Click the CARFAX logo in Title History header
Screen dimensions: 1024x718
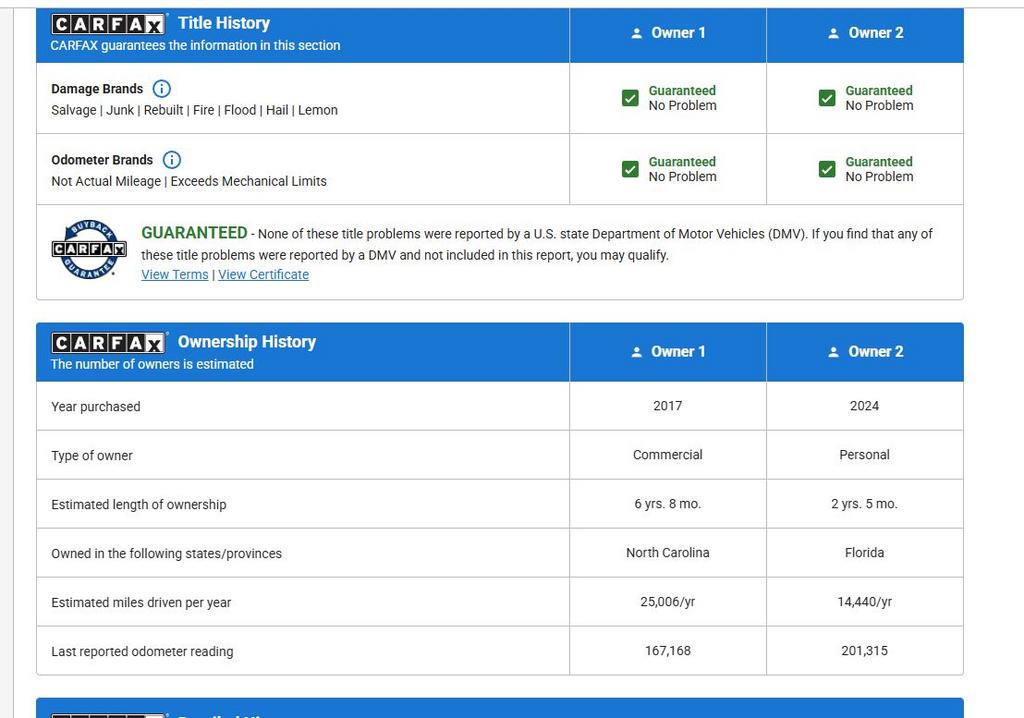[x=108, y=24]
